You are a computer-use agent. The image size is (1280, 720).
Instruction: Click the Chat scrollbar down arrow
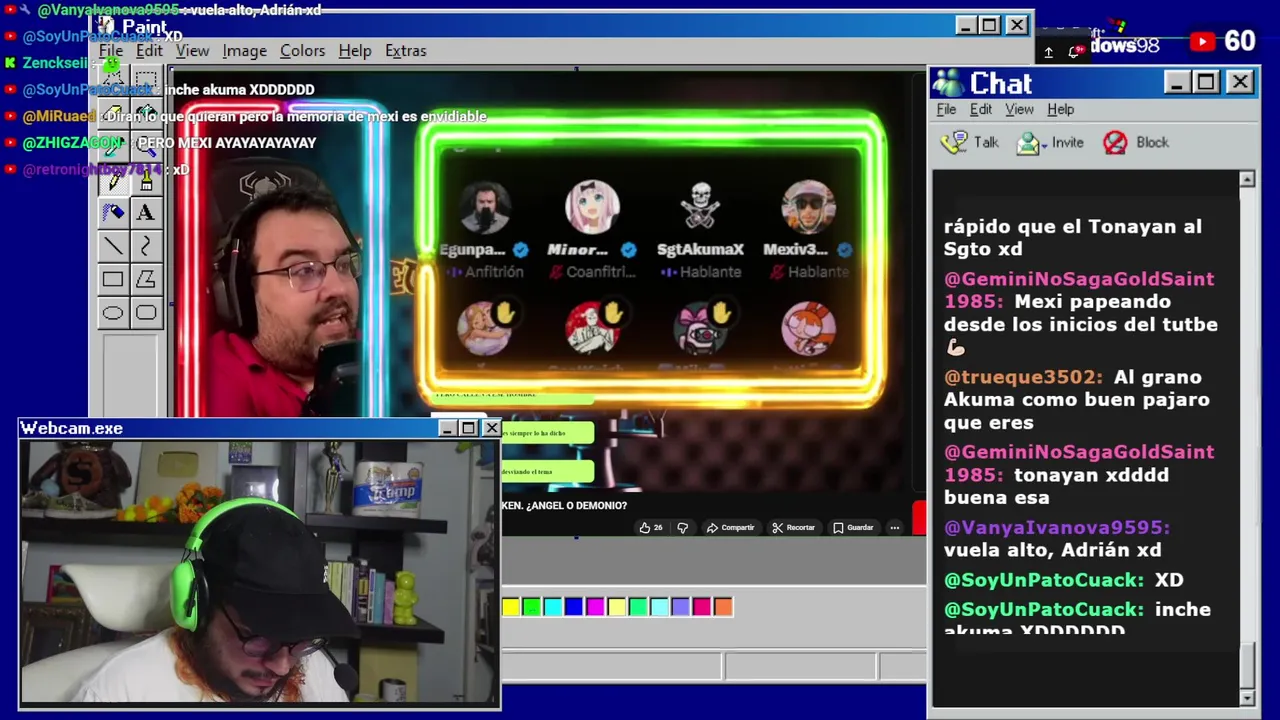click(x=1247, y=697)
